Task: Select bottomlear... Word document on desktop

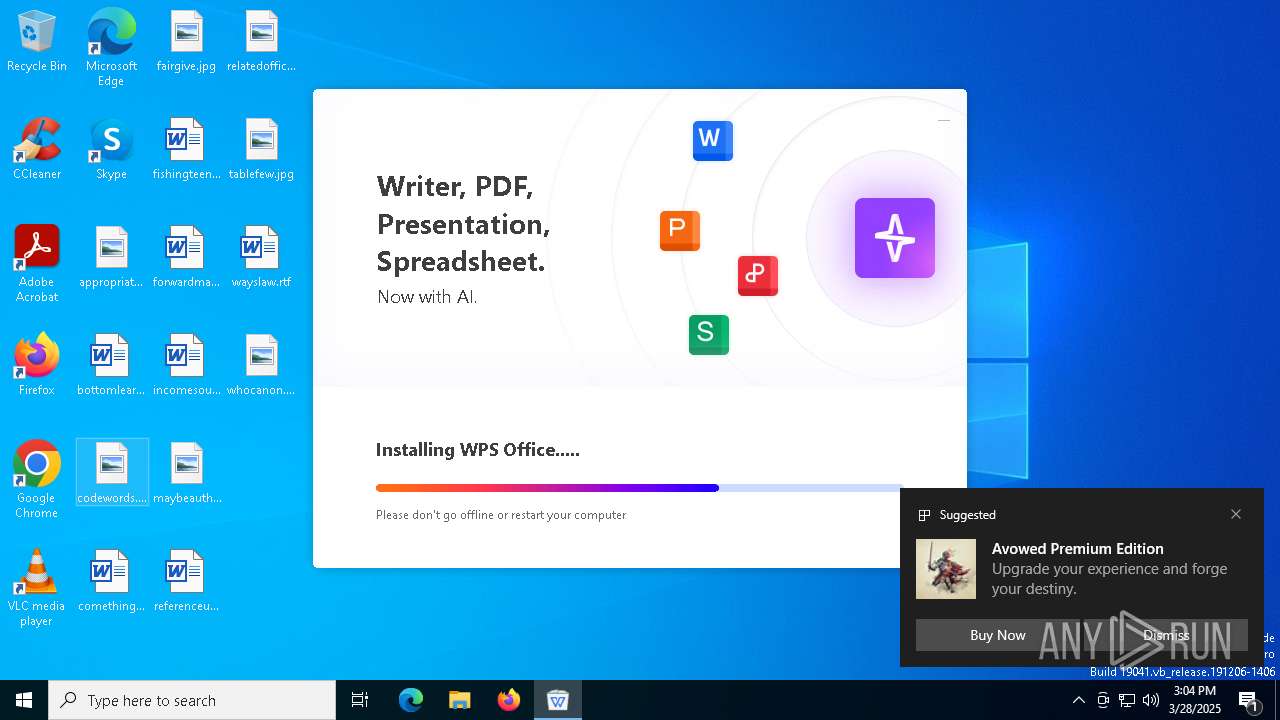Action: click(111, 366)
